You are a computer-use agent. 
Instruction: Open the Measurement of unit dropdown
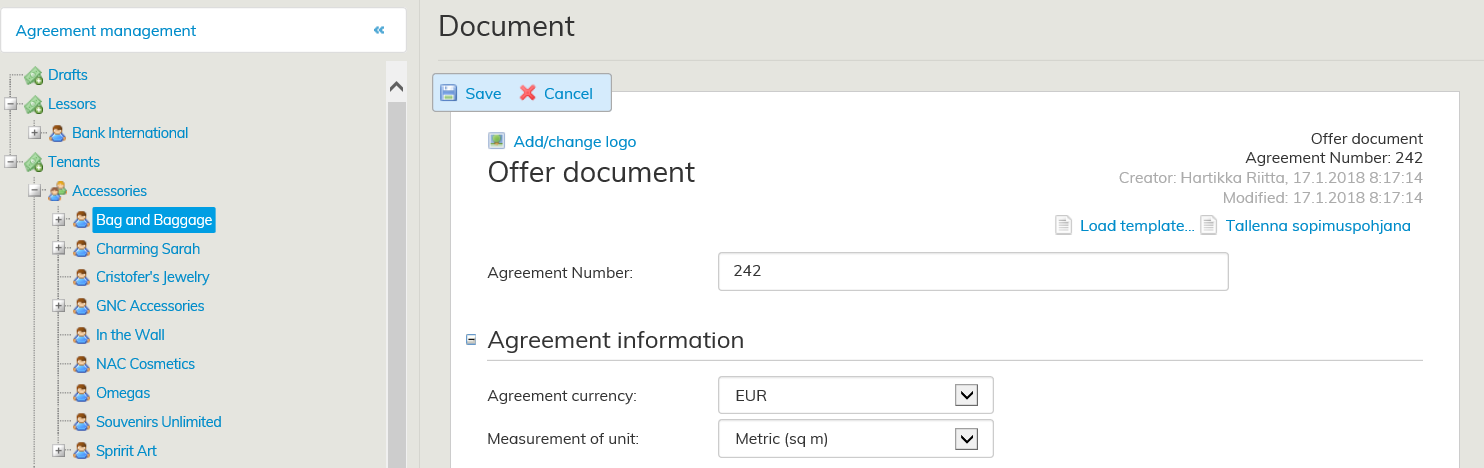pyautogui.click(x=966, y=439)
